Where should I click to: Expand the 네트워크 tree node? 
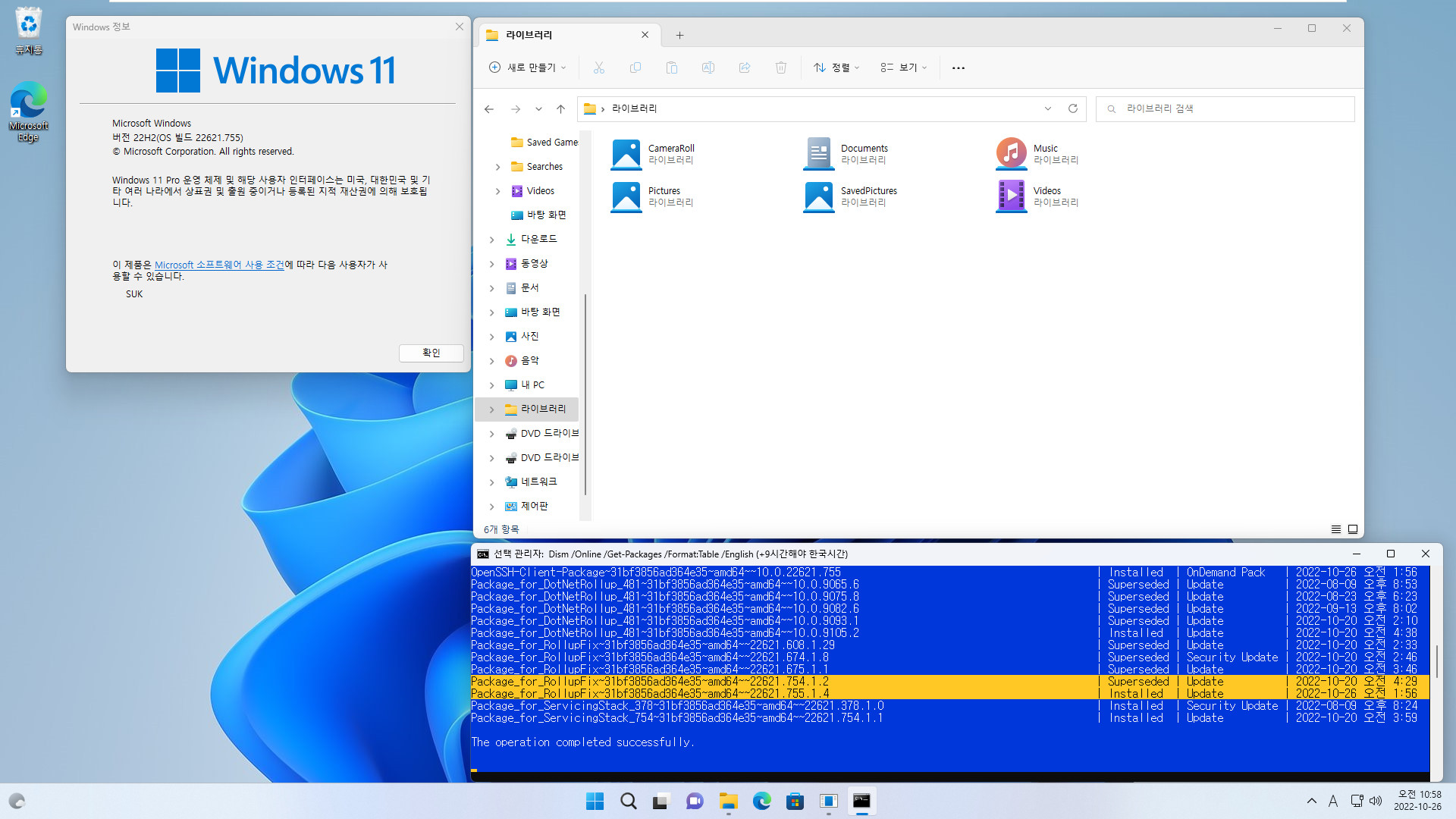[x=491, y=482]
